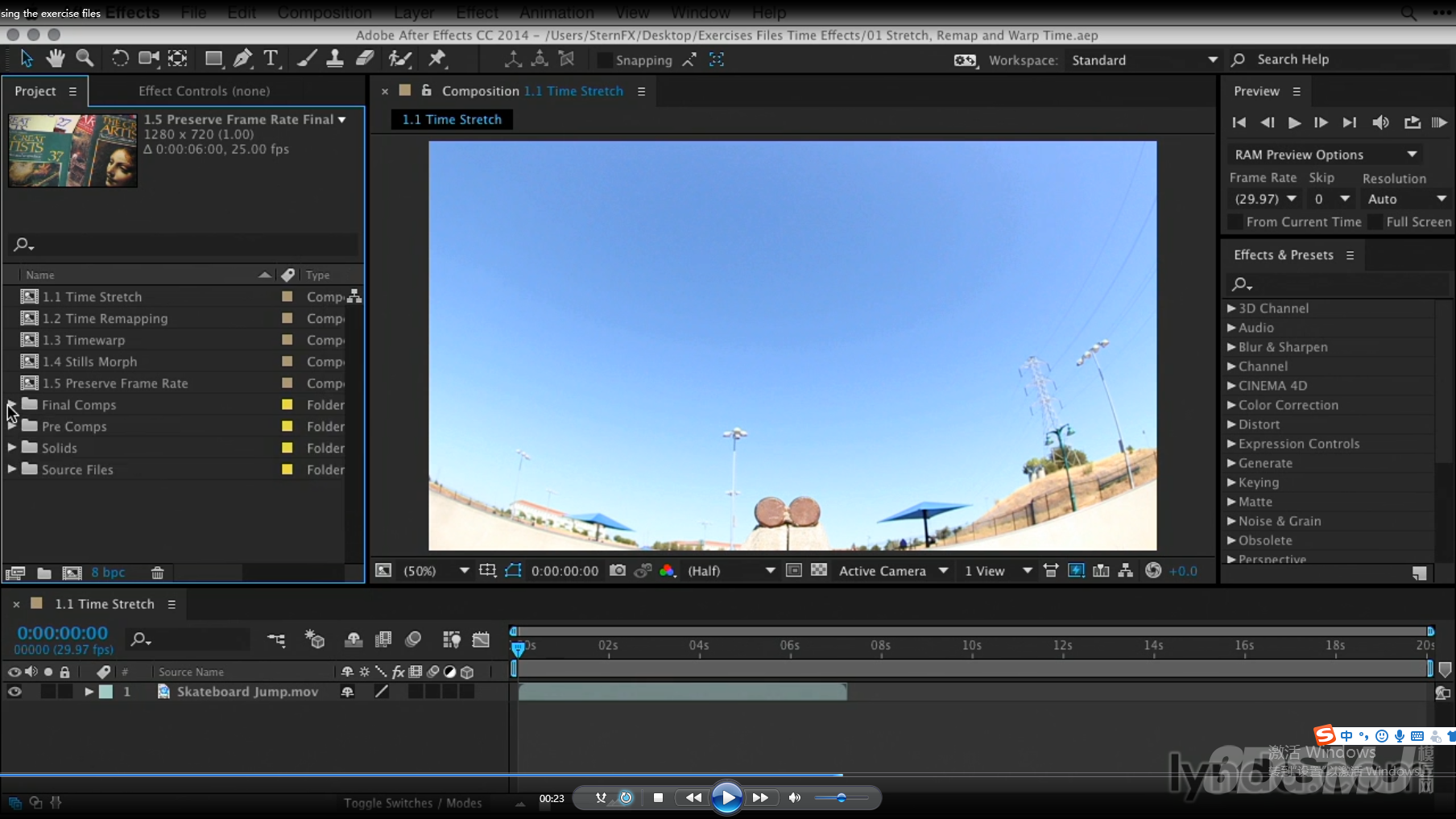Take a snapshot with camera icon
This screenshot has height=819, width=1456.
618,570
